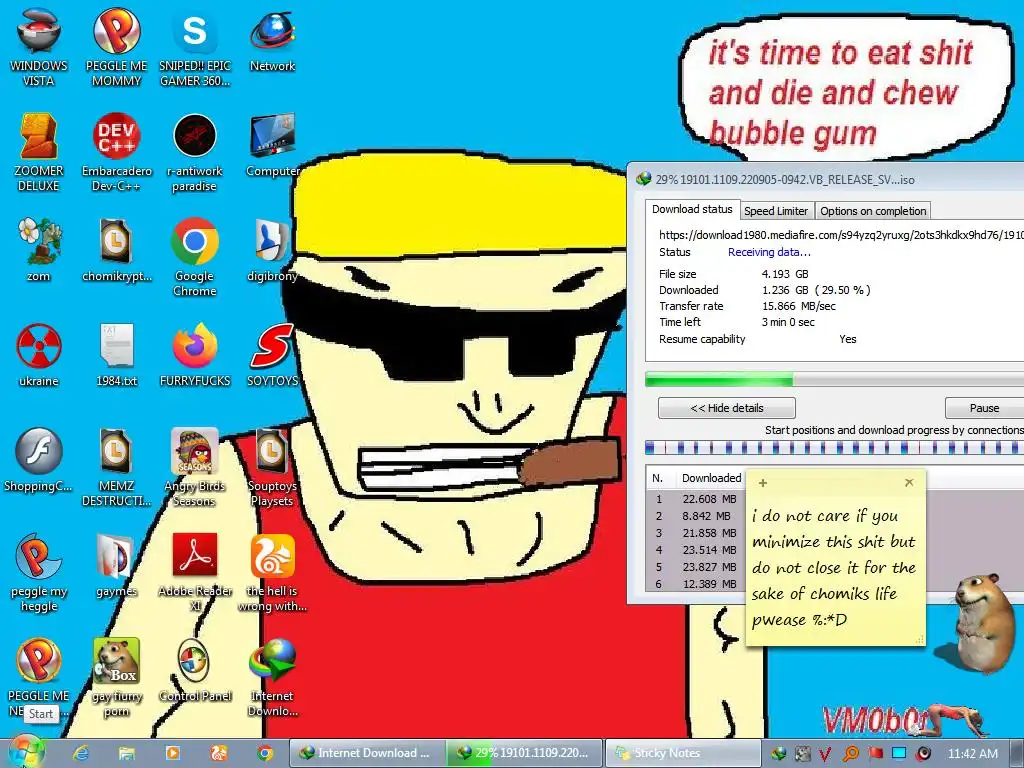Click the N. column header
The image size is (1024, 768).
[658, 478]
